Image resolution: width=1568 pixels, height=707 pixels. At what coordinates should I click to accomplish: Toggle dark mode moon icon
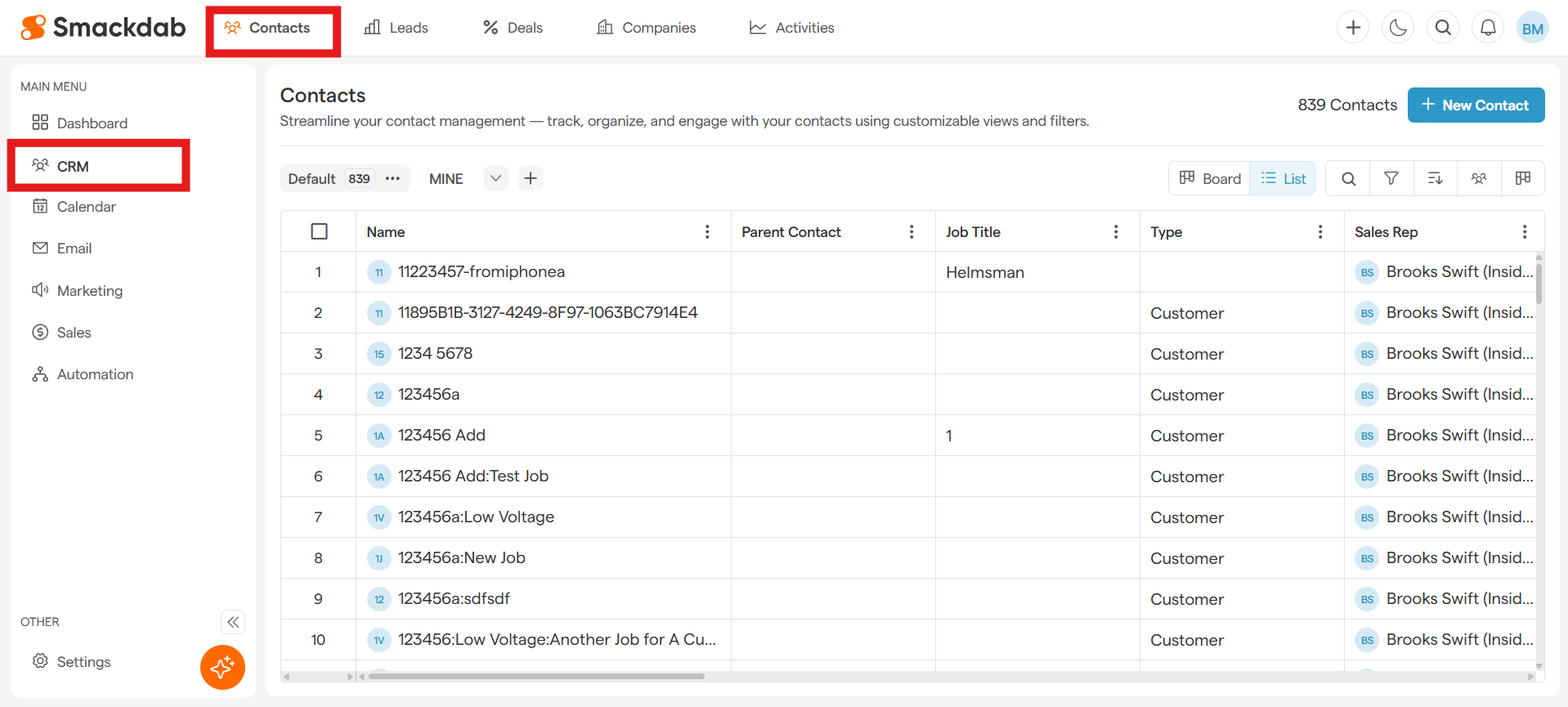tap(1398, 28)
